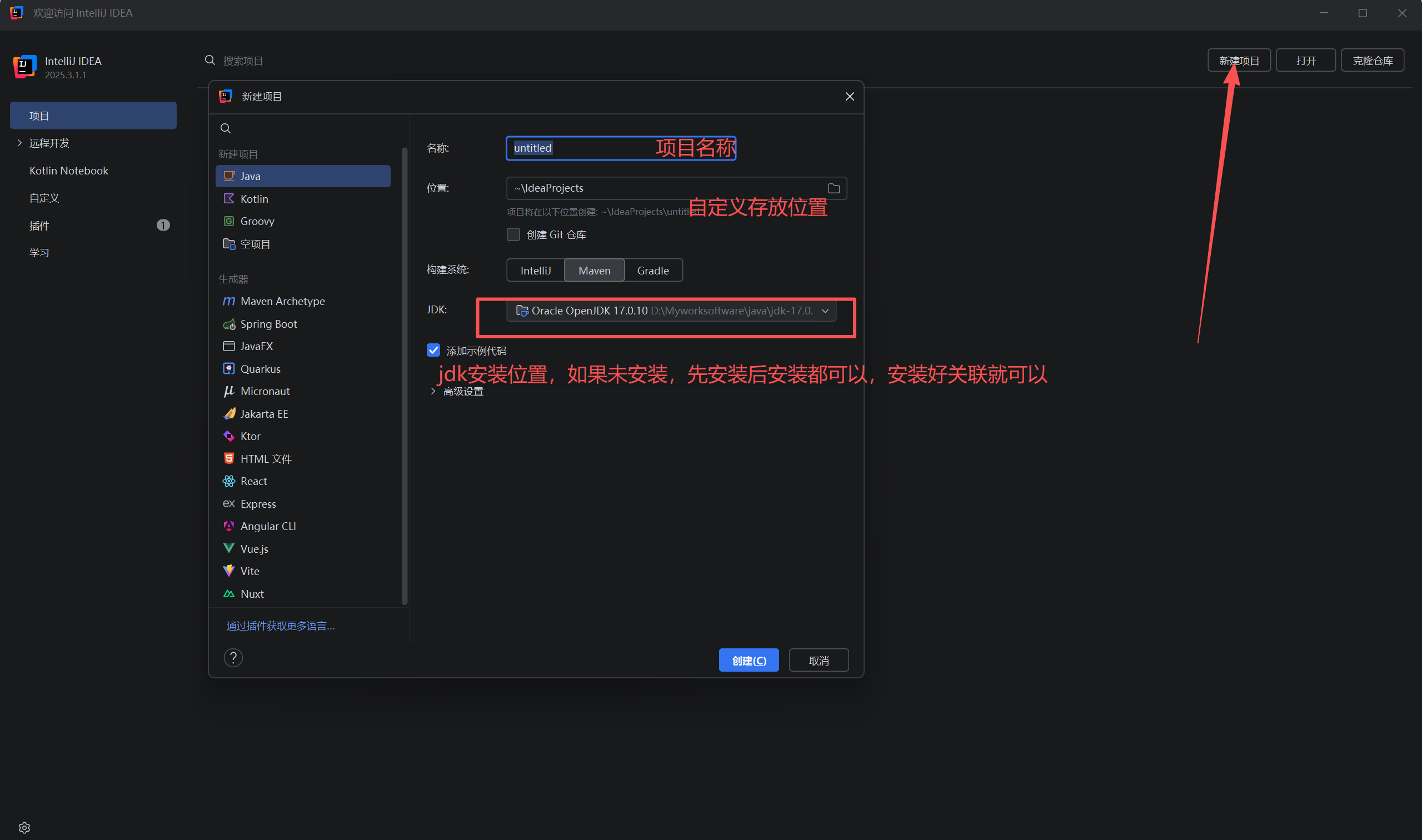Select the Vue.js generator icon

click(229, 548)
